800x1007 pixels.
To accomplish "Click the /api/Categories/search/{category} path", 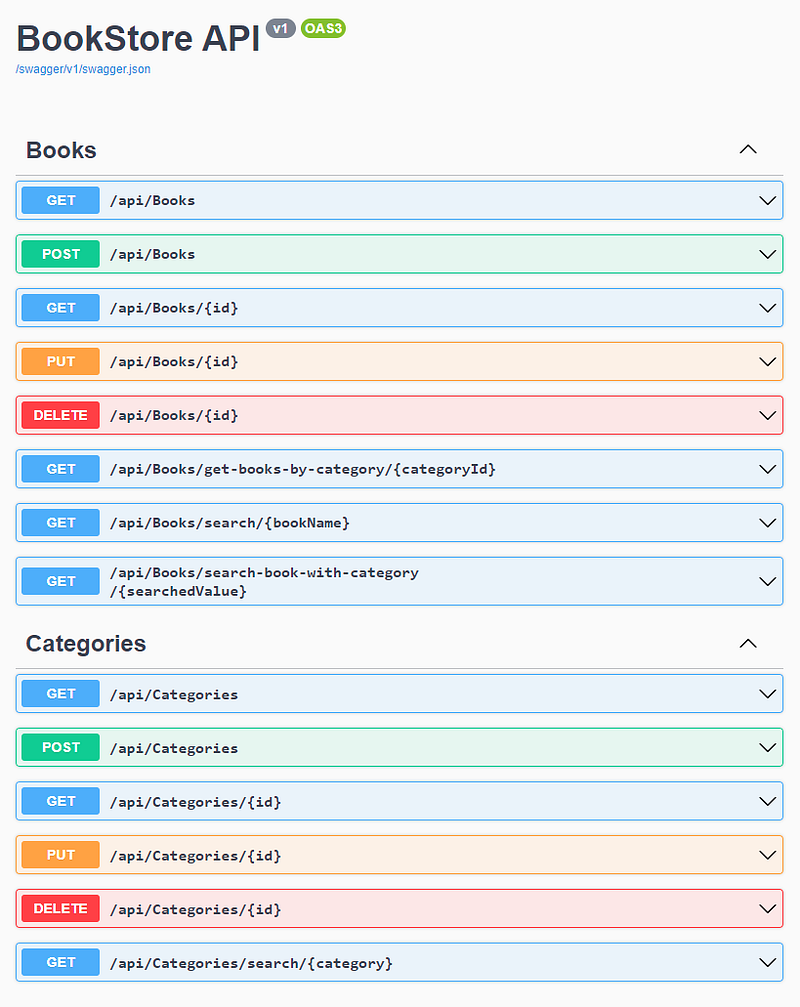I will tap(251, 963).
